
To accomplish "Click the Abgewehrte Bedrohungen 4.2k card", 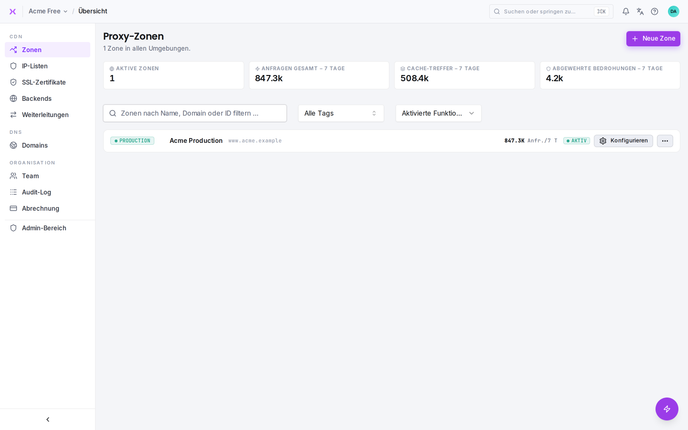I will point(610,75).
